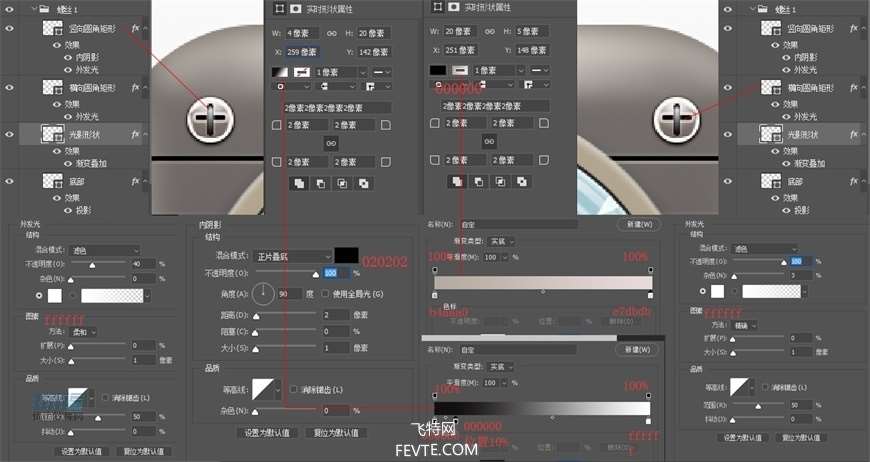Click stroke swatch beside black fill in 251像素 panel
Image resolution: width=870 pixels, height=462 pixels.
(x=459, y=70)
